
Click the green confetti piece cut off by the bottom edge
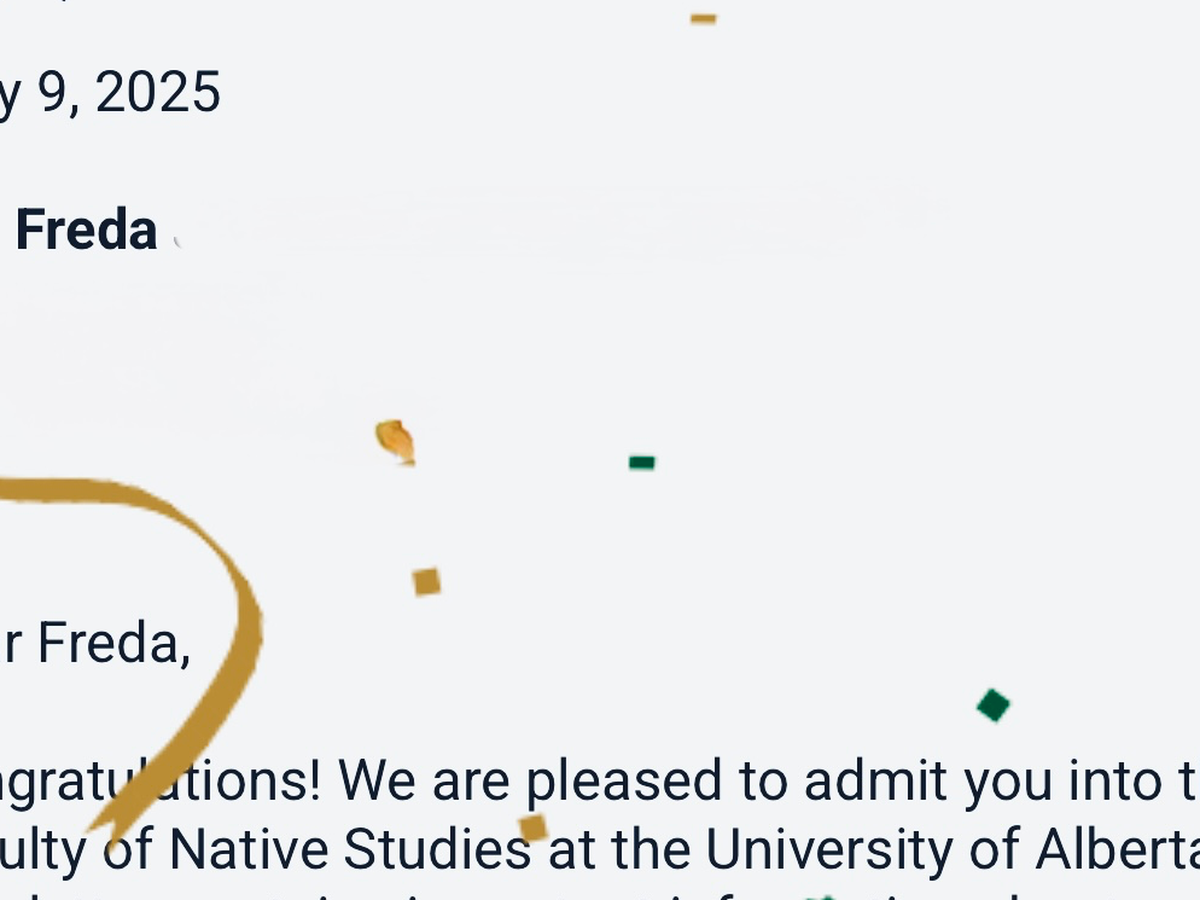(x=822, y=896)
